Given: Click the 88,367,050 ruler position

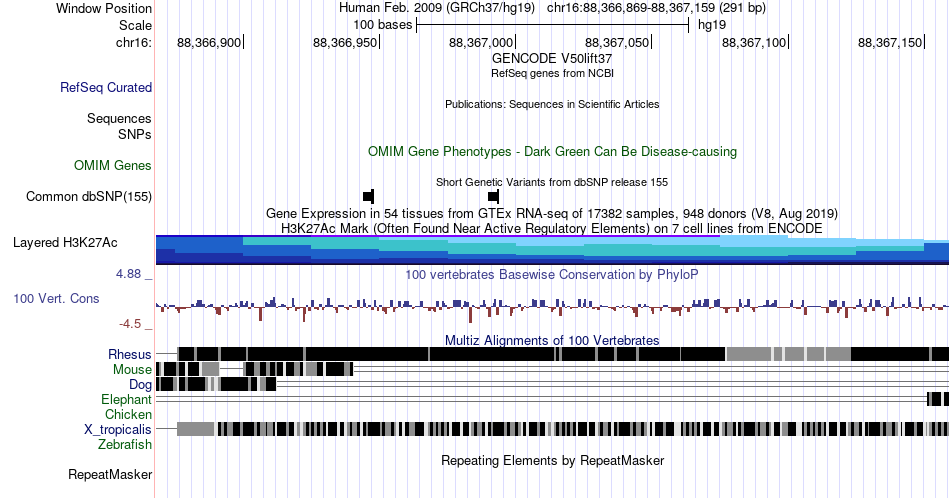Looking at the screenshot, I should point(617,42).
